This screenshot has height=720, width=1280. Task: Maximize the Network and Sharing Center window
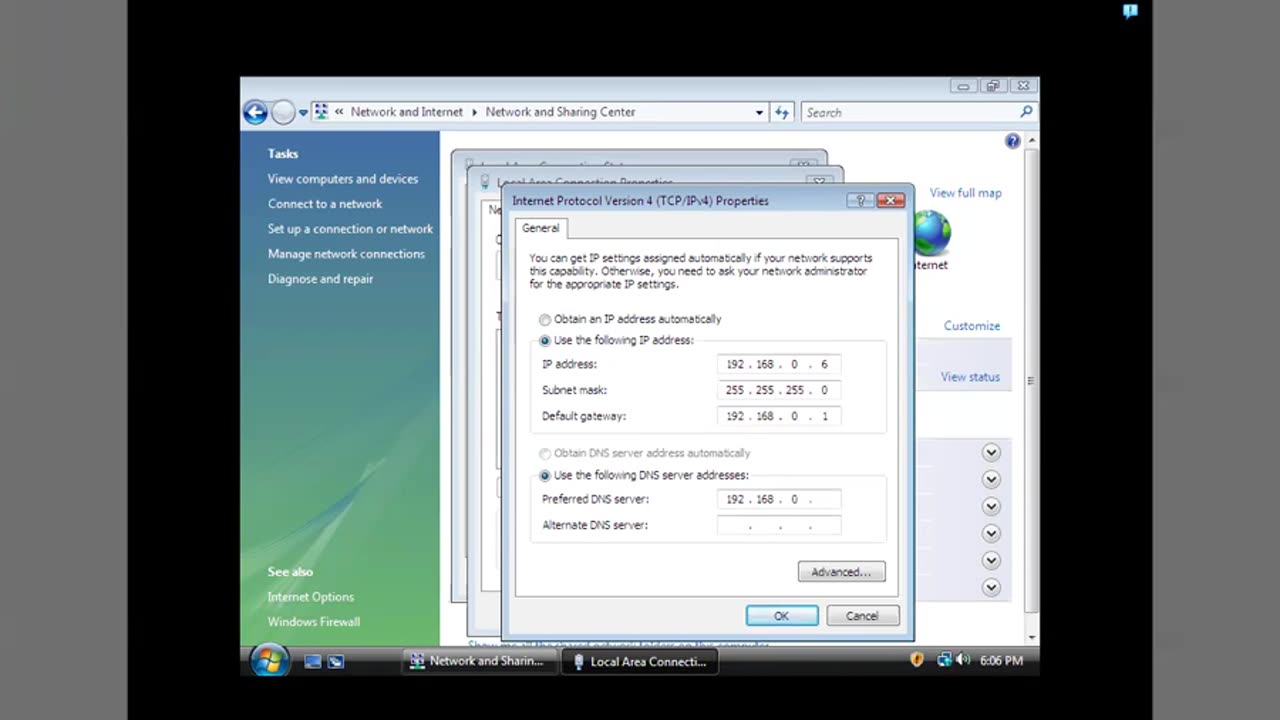pos(993,86)
